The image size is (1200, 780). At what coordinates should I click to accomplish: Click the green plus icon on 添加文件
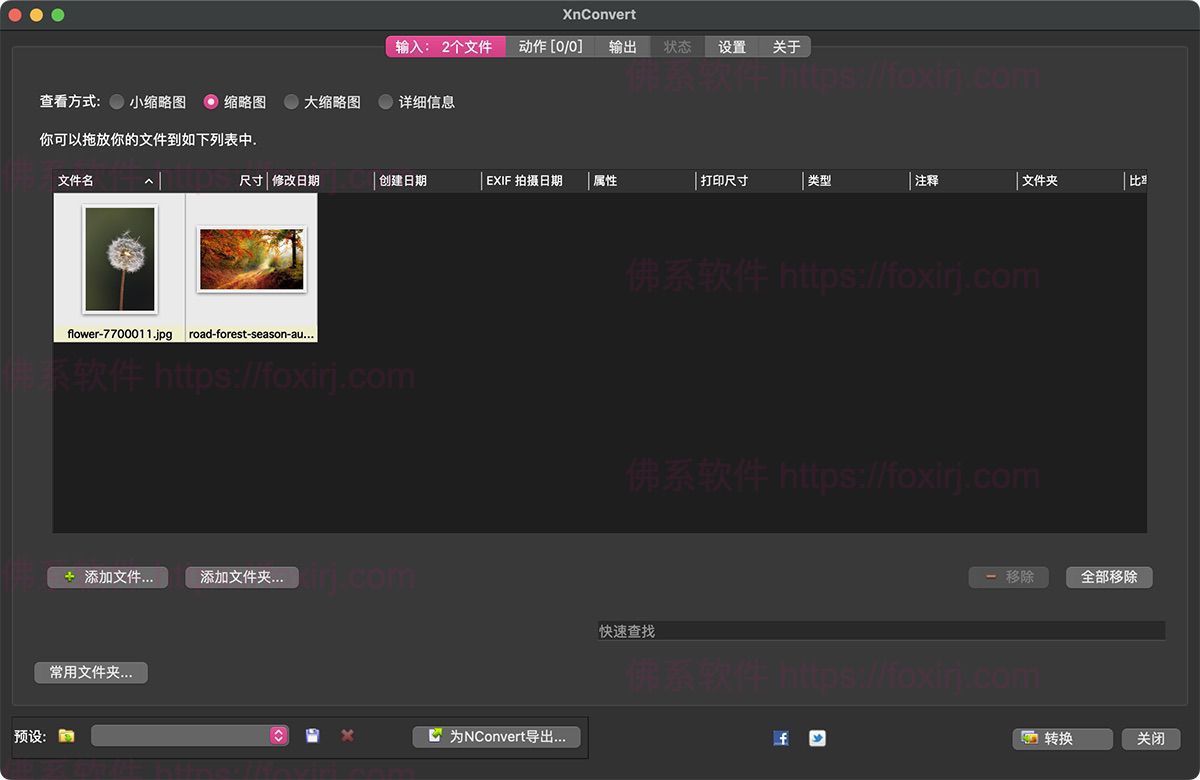point(68,577)
